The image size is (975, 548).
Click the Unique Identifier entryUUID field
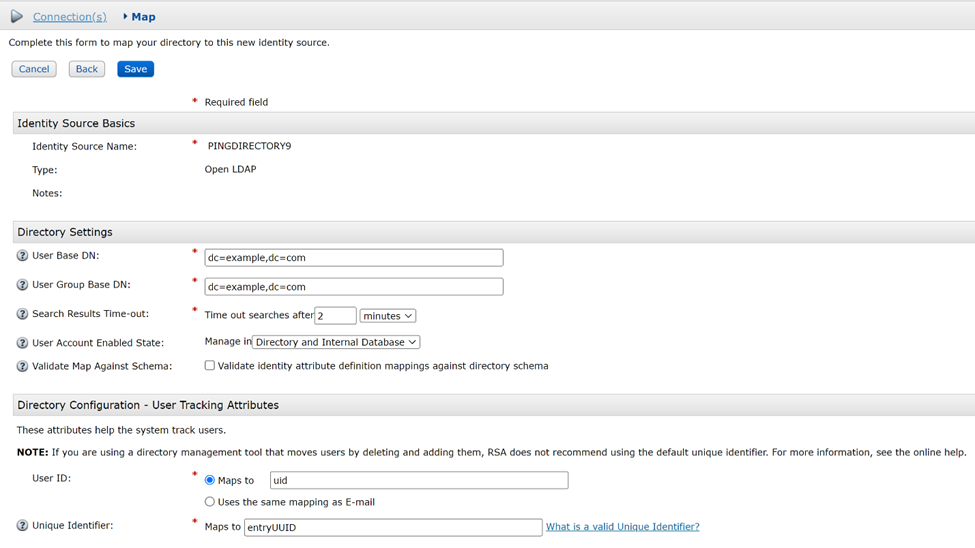click(x=393, y=527)
